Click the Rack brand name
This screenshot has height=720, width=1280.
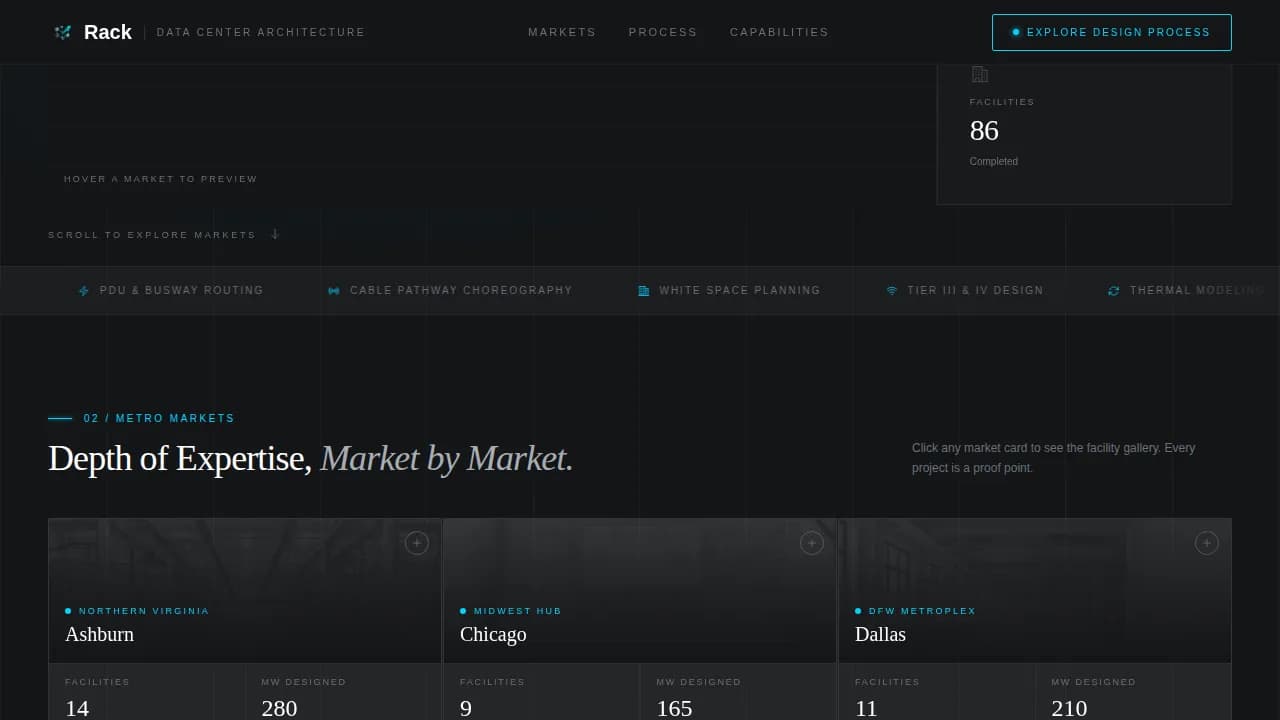[108, 32]
